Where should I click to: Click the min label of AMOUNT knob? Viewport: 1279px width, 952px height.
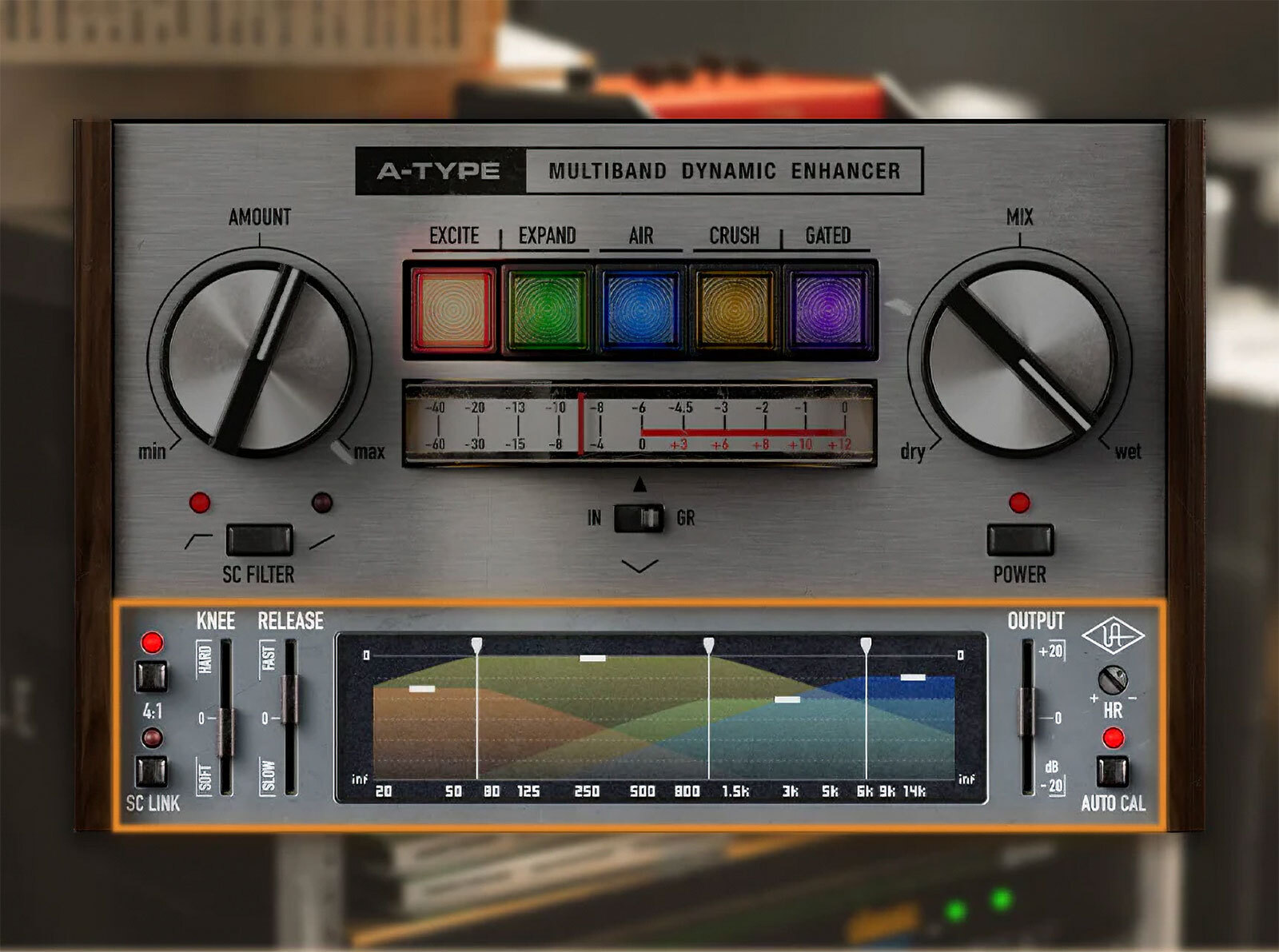point(152,452)
